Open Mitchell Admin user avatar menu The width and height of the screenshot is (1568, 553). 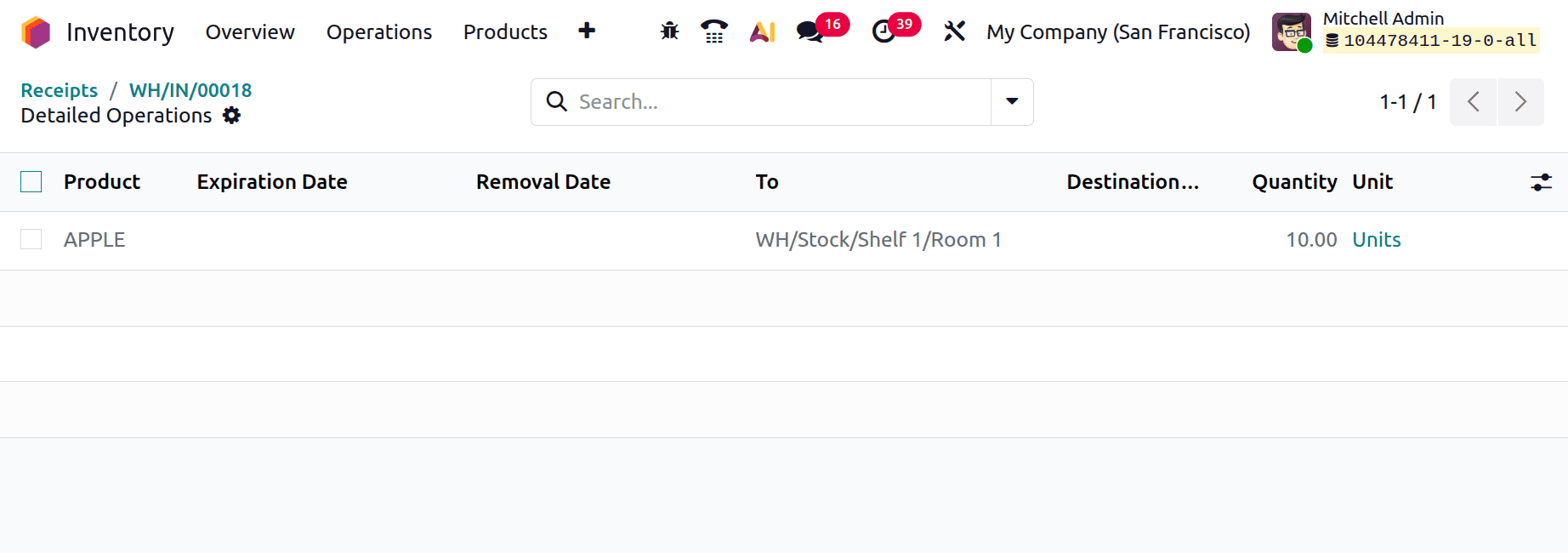pos(1291,31)
